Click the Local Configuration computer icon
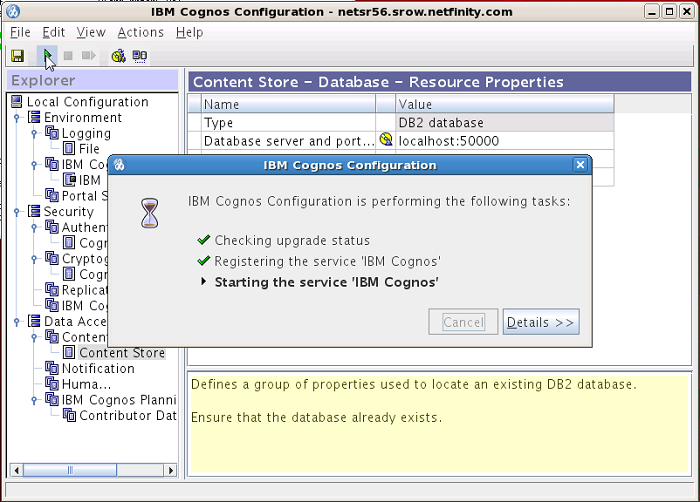The image size is (700, 502). coord(16,102)
